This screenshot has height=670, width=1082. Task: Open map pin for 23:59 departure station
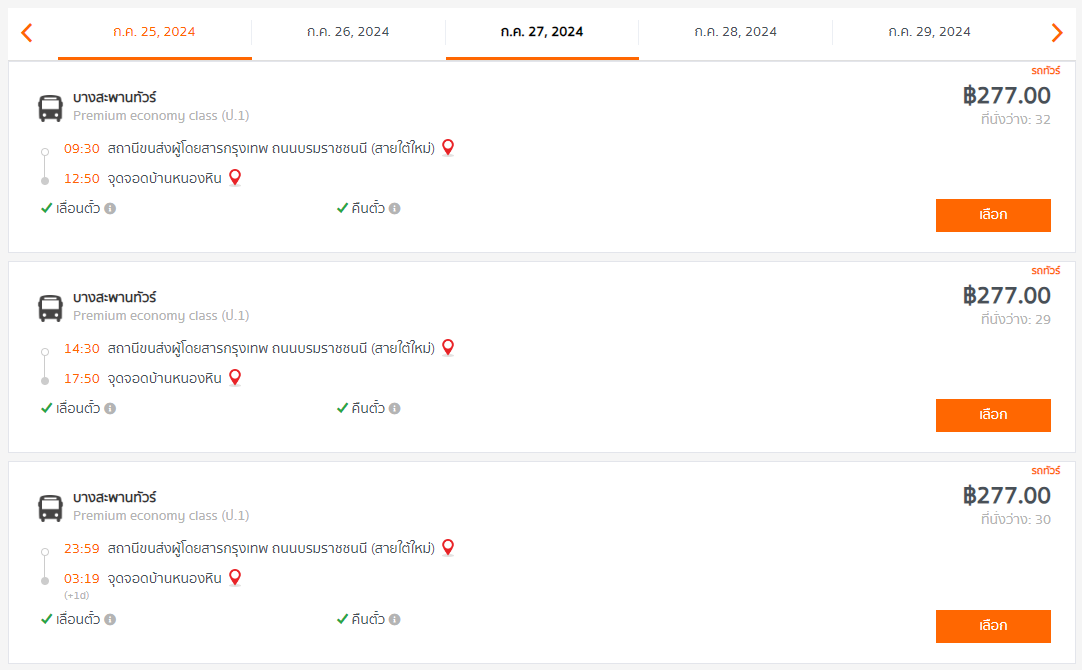tap(448, 548)
